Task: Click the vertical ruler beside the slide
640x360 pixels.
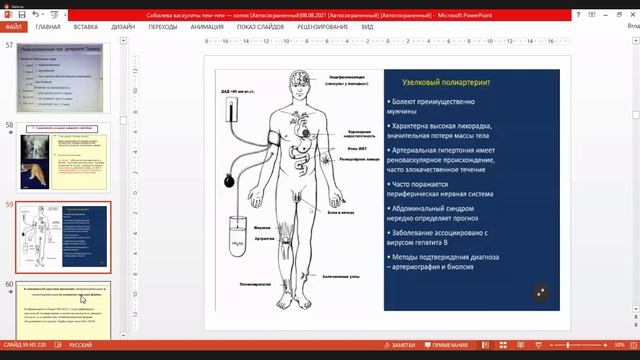Action: (x=135, y=192)
